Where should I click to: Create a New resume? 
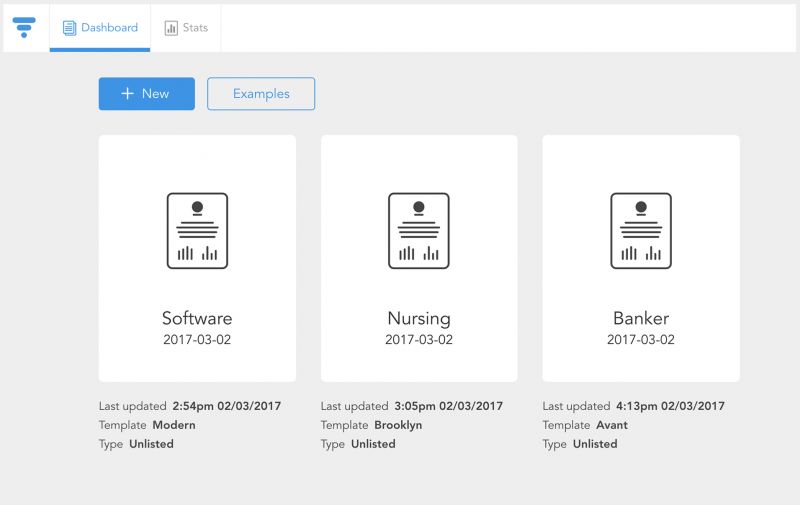(x=147, y=93)
